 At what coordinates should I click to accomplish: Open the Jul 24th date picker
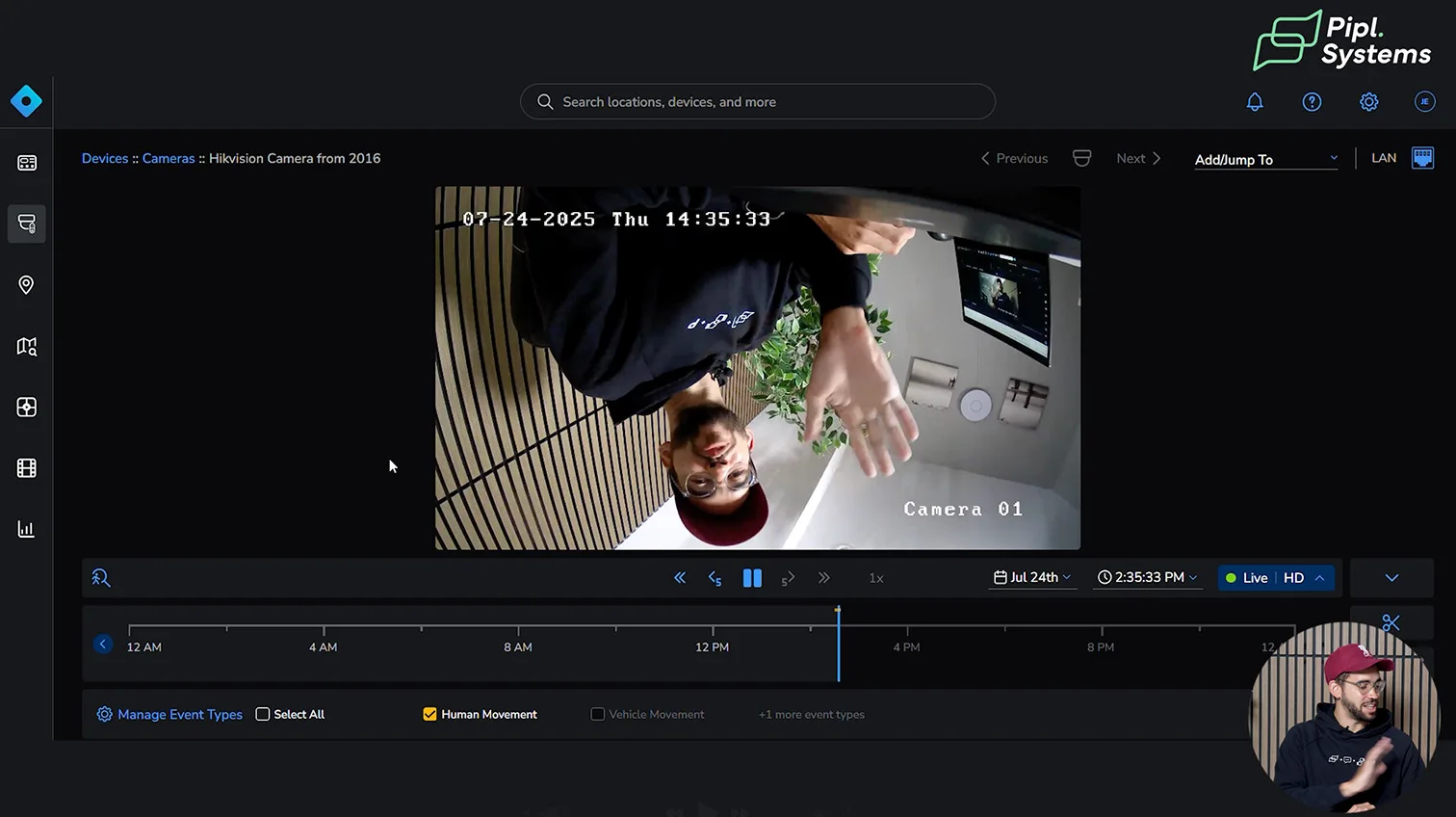pyautogui.click(x=1032, y=577)
